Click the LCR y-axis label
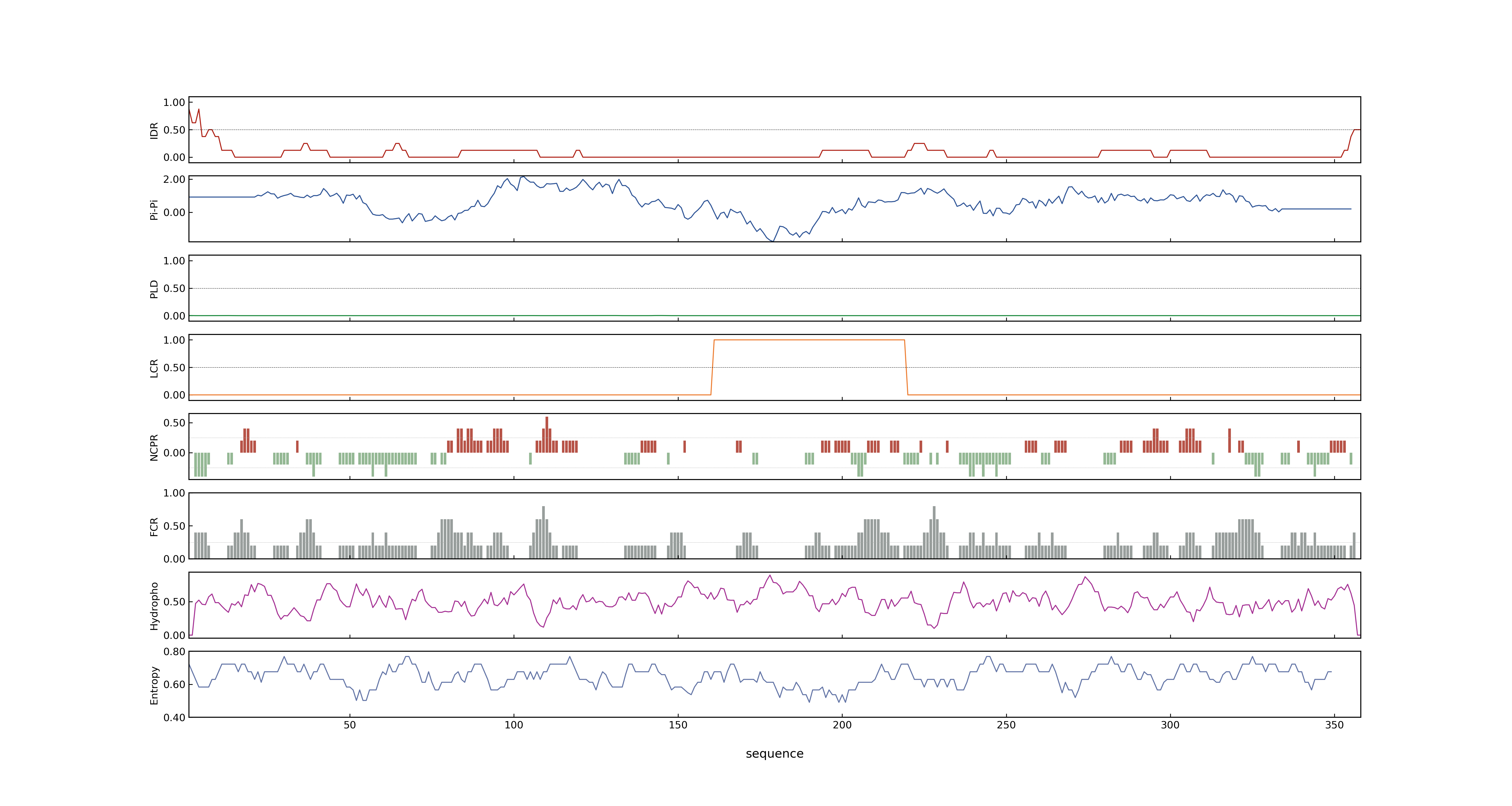 point(154,368)
